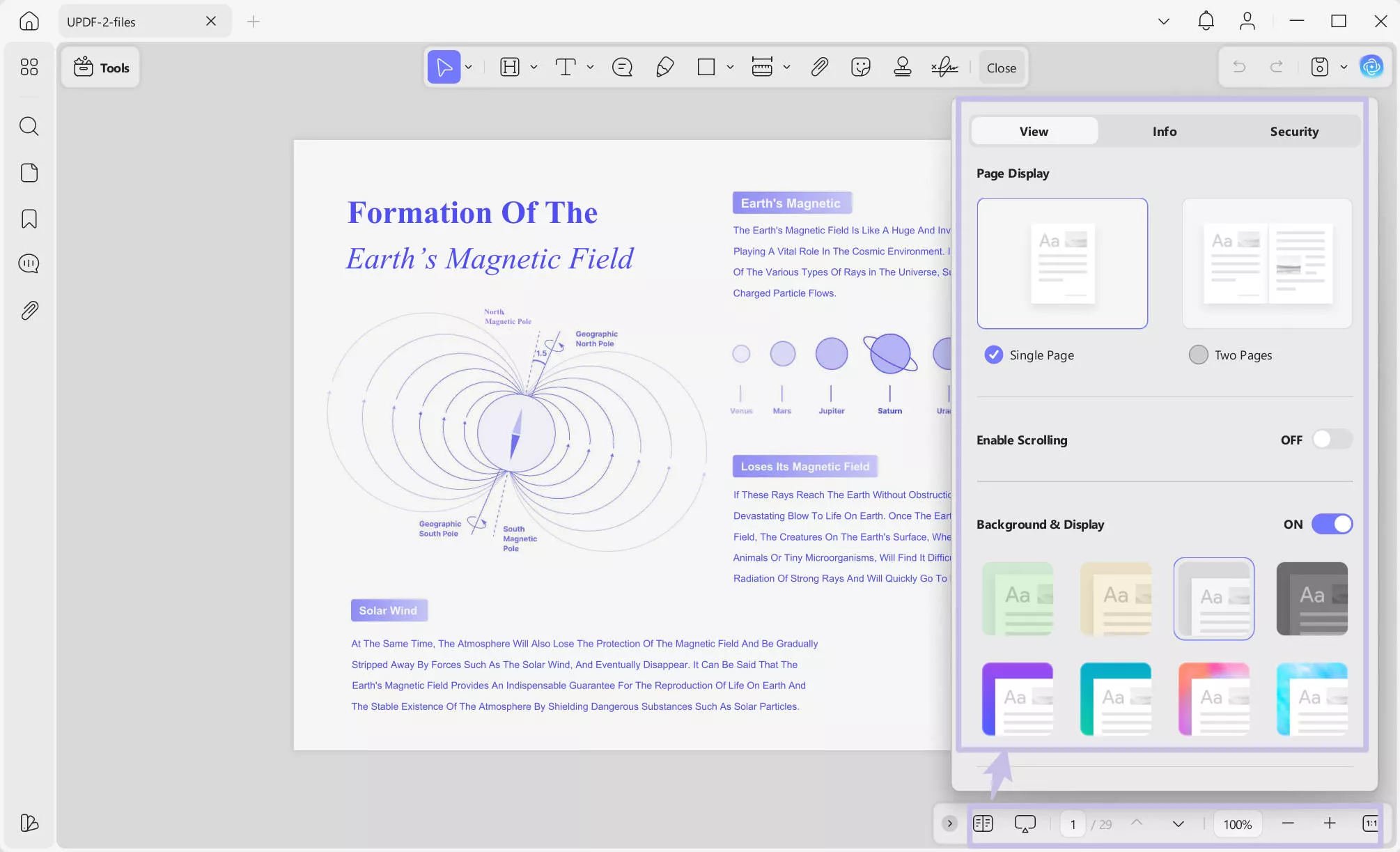Select the Pencil drawing tool

tap(664, 68)
